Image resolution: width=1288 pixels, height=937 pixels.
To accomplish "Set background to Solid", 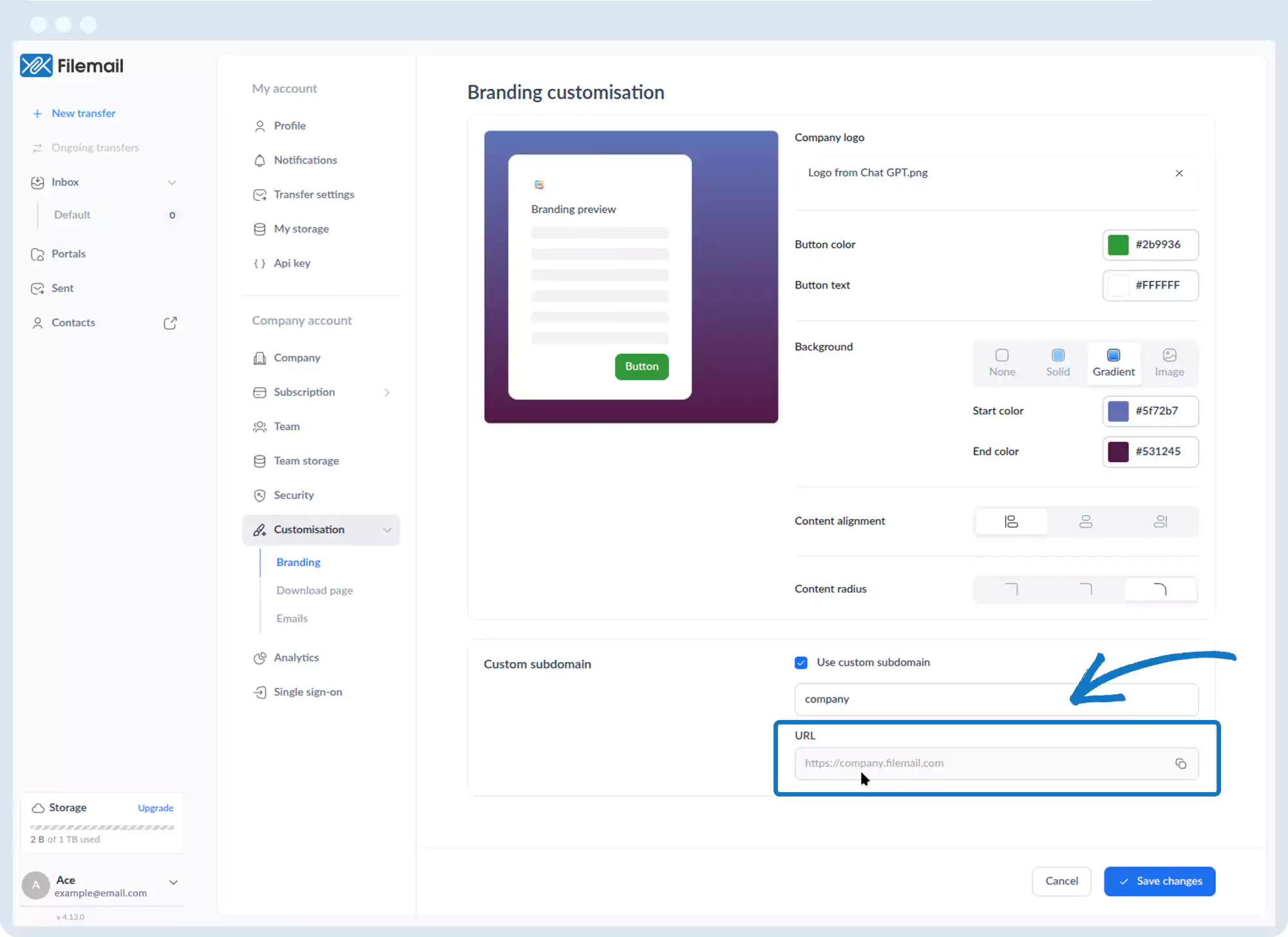I will tap(1057, 363).
